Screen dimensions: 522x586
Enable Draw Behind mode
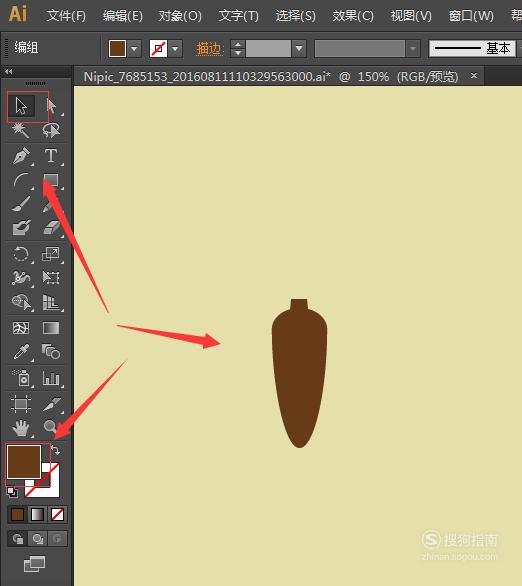click(37, 539)
